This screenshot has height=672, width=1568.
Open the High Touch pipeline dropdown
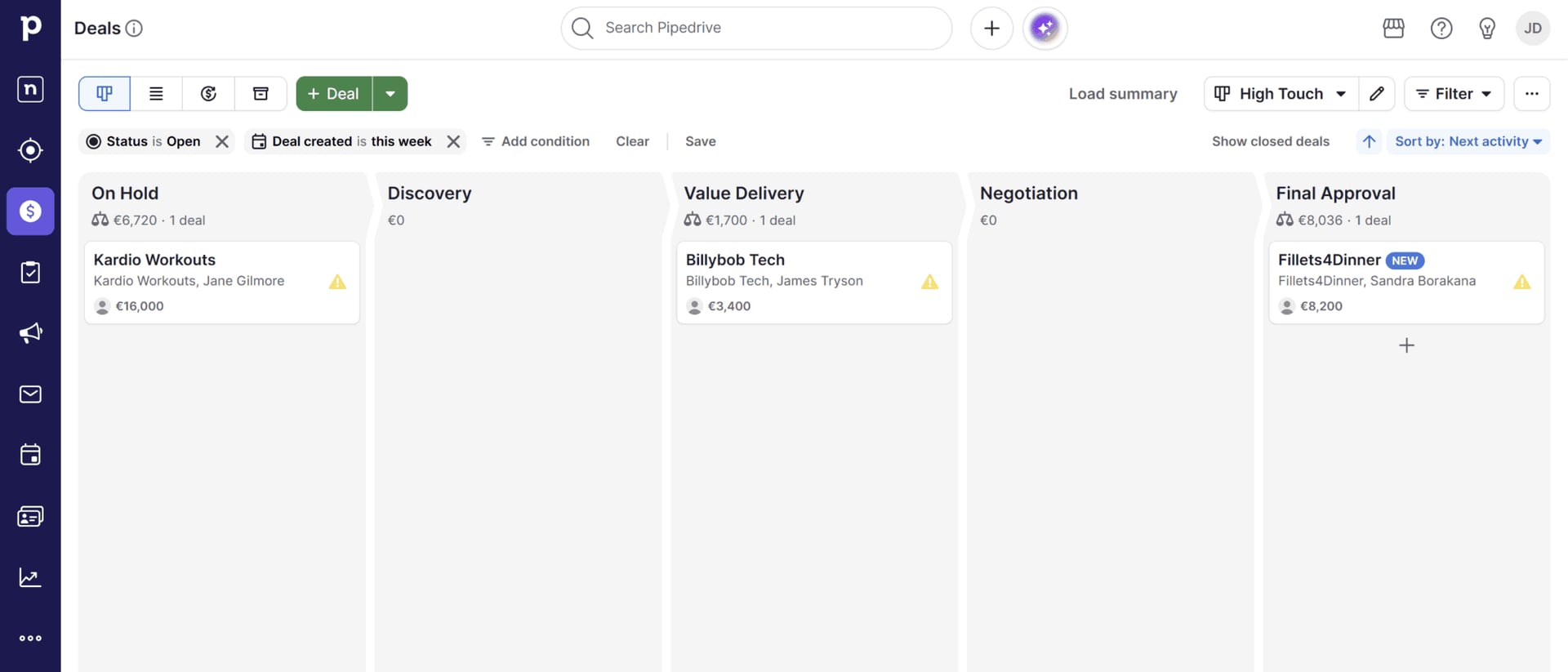point(1281,94)
